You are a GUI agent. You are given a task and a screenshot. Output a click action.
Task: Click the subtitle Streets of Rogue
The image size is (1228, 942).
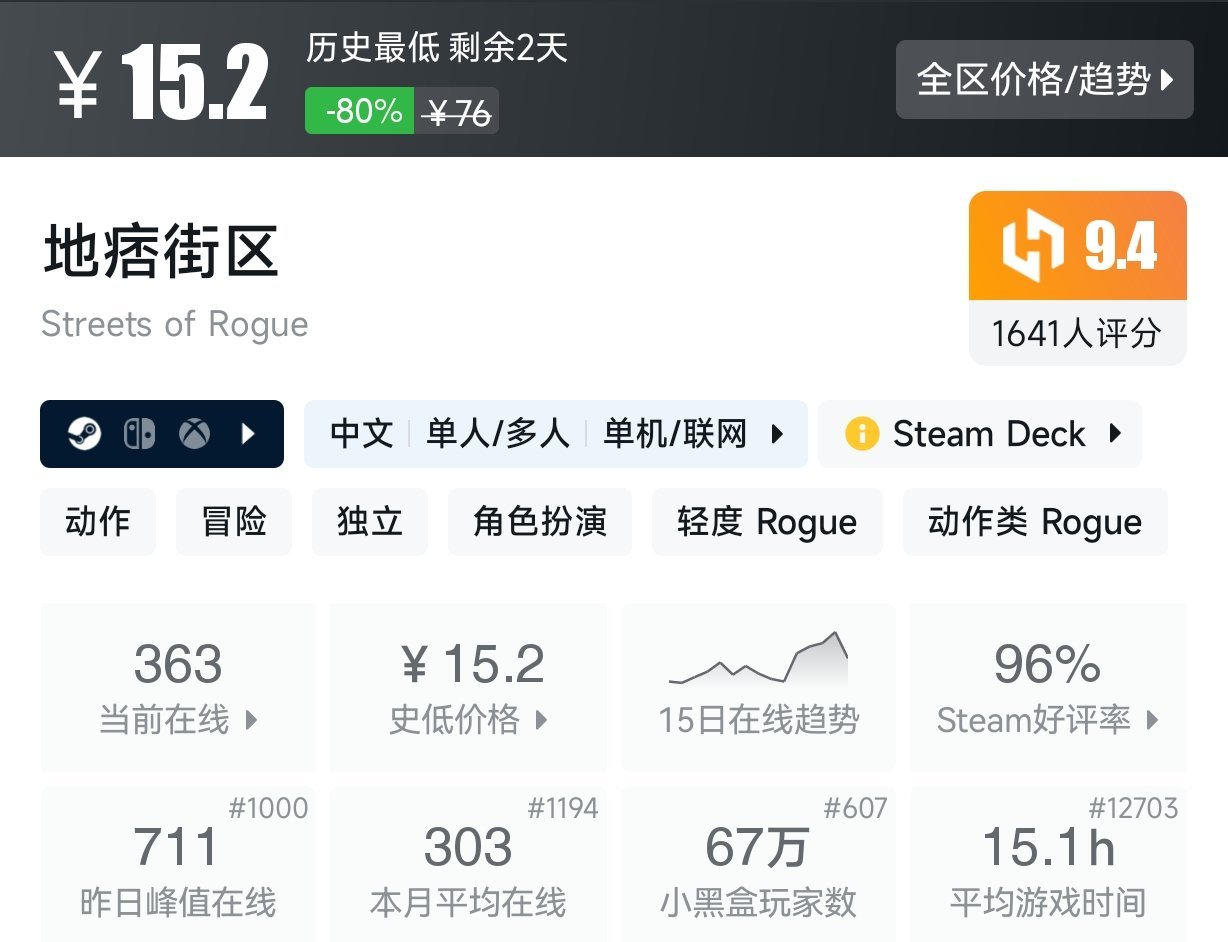point(175,324)
